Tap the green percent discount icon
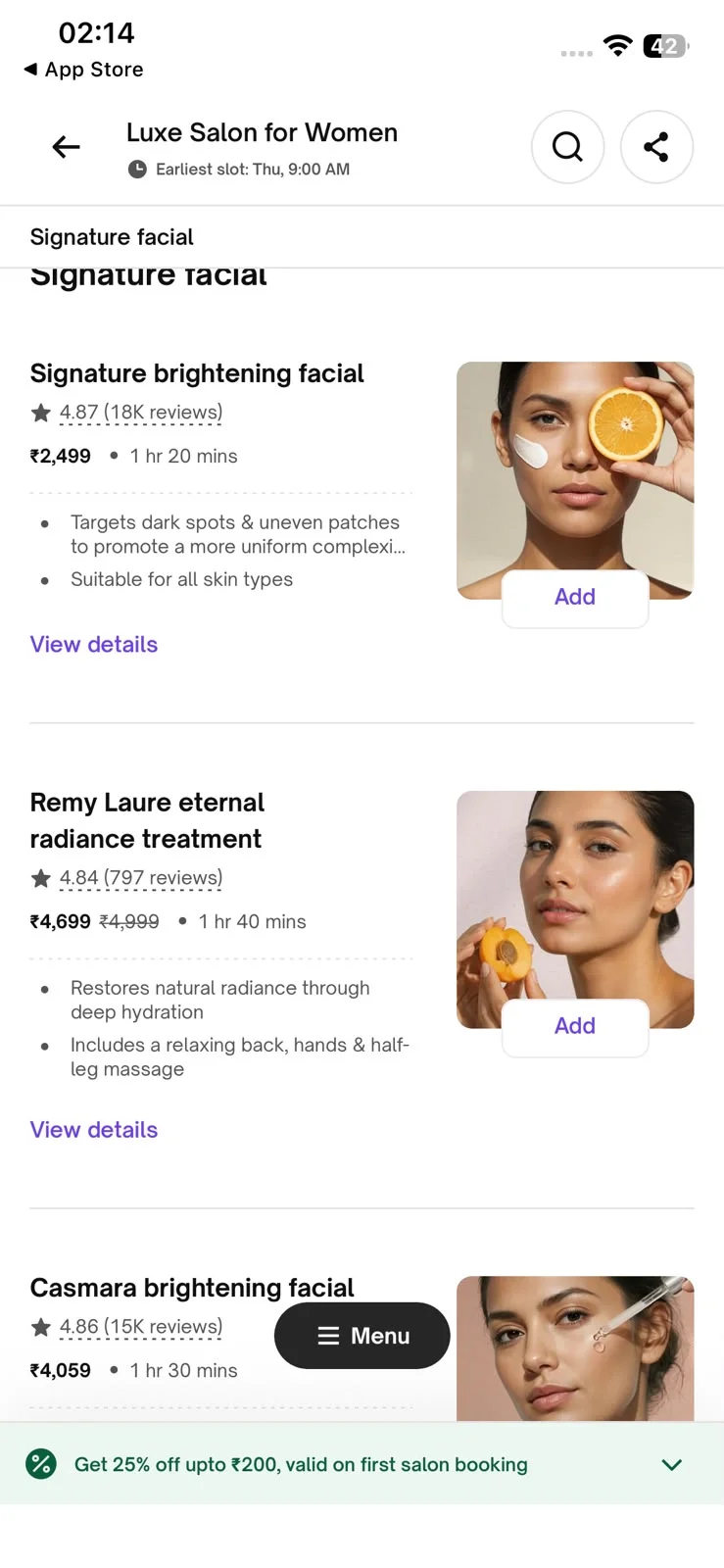This screenshot has width=724, height=1568. click(41, 1464)
